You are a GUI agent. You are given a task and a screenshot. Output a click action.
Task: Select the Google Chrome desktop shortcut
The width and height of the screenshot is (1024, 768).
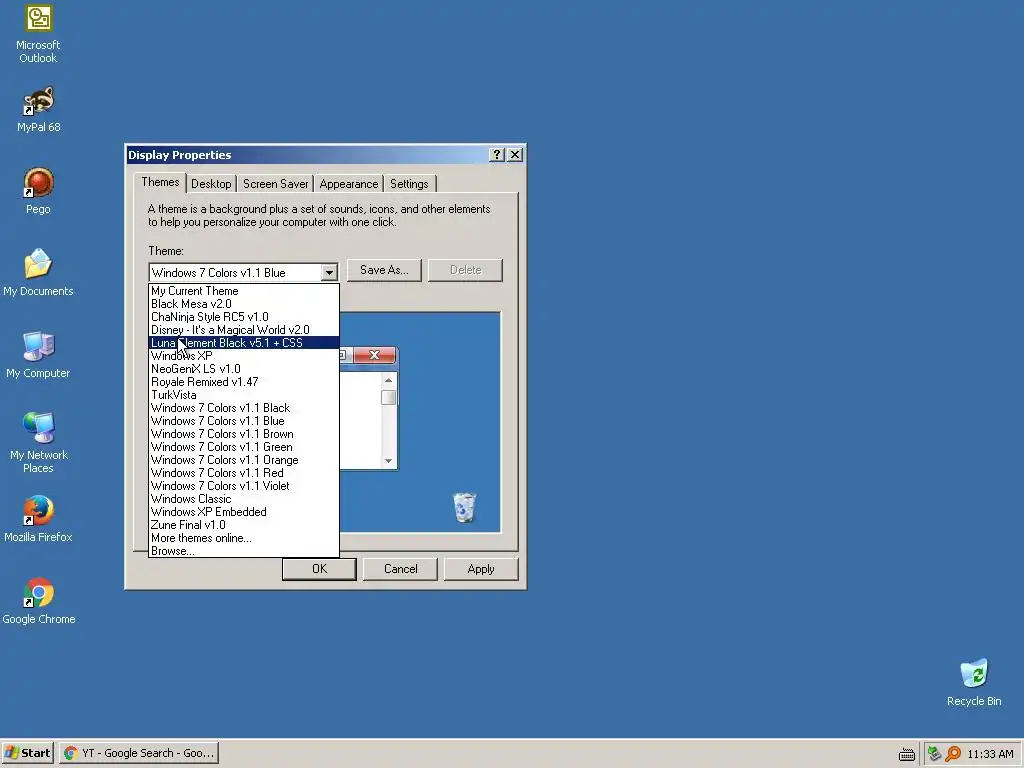tap(38, 601)
